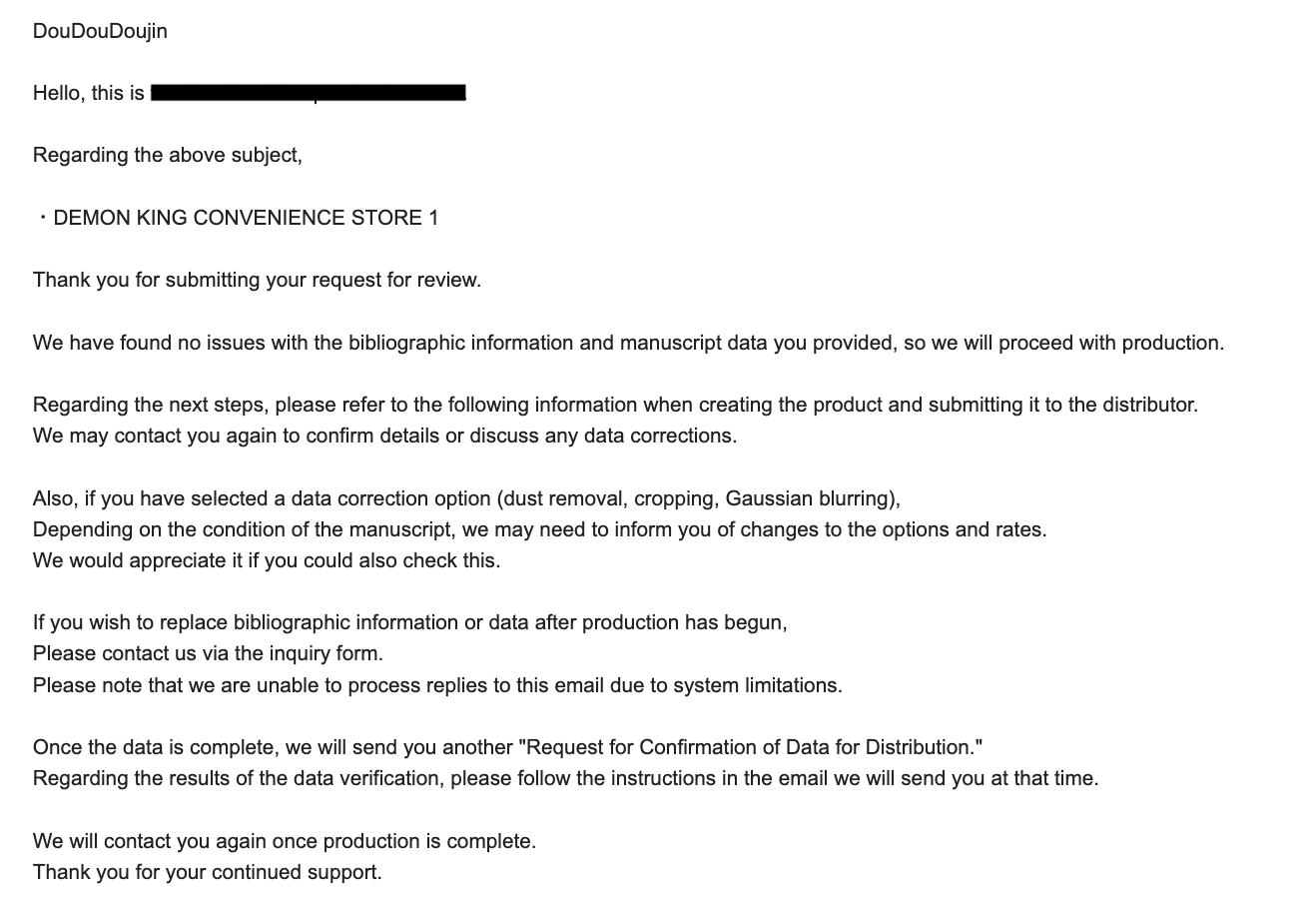Click the "Regarding the above subject," line
This screenshot has width=1316, height=913.
[168, 155]
